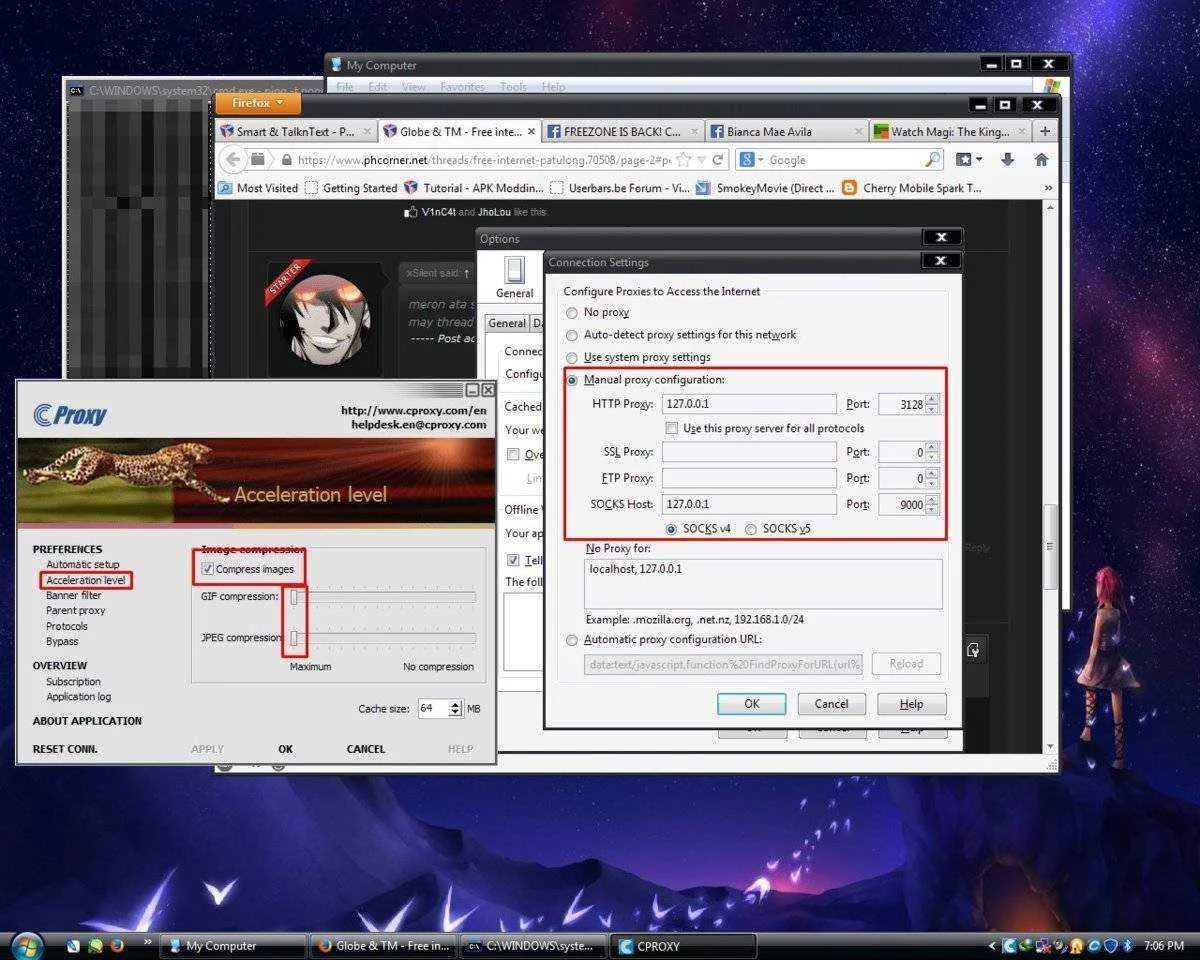Click OK in CProxy window

click(x=286, y=749)
